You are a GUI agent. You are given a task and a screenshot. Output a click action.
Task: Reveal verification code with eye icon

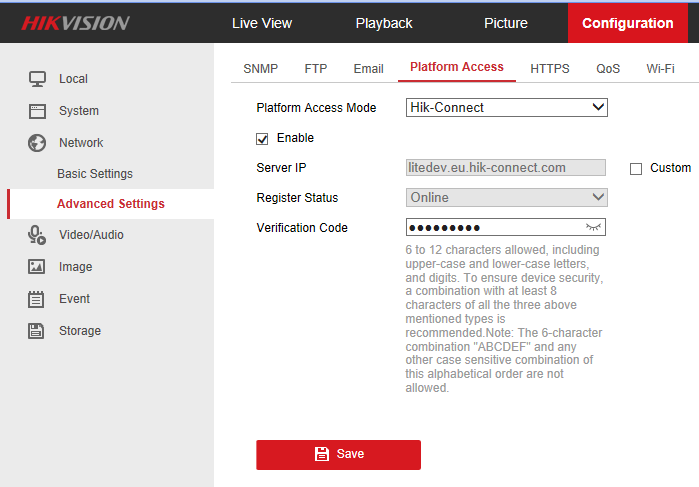[x=594, y=228]
